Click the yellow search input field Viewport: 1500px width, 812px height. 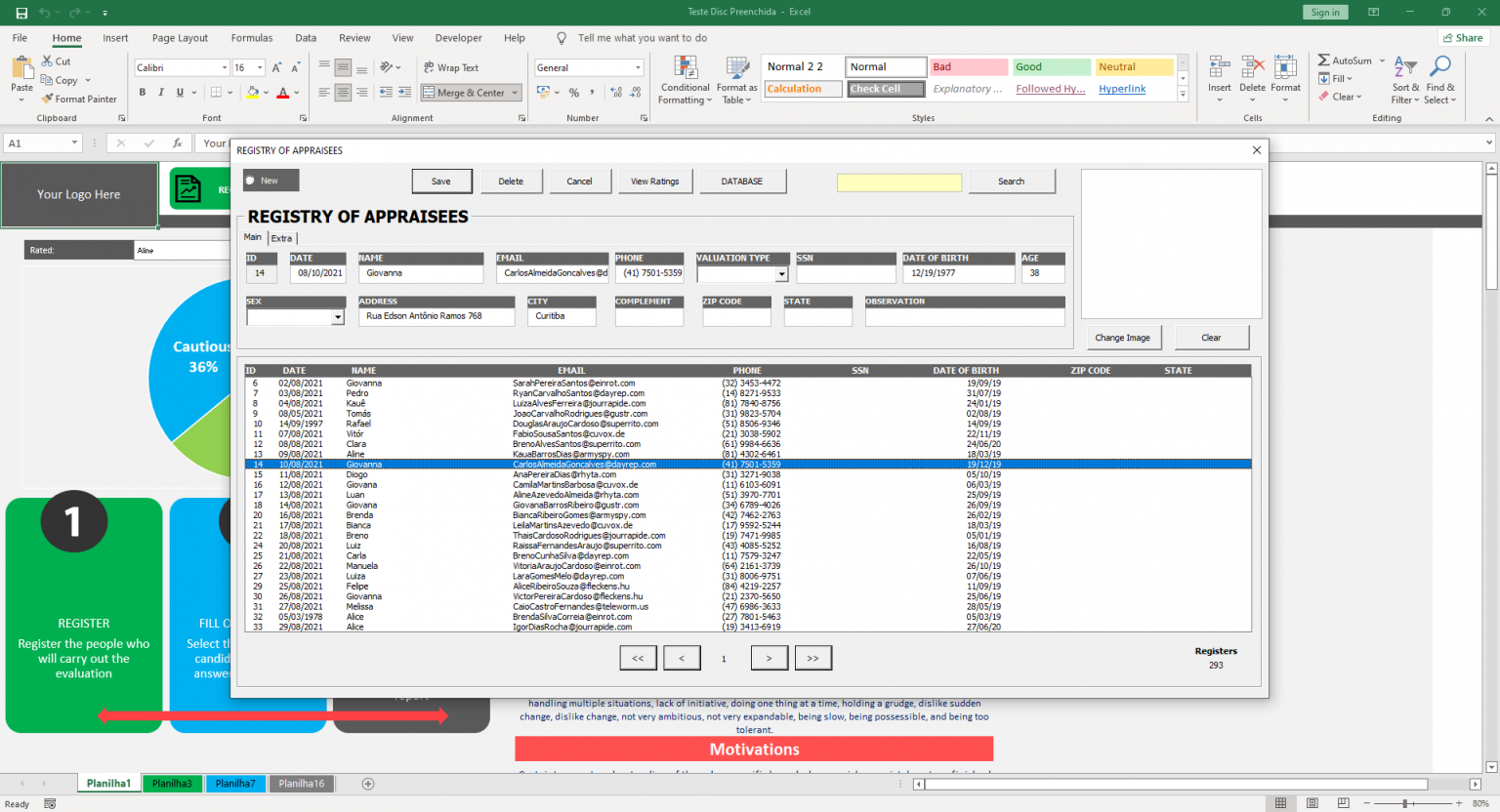pos(898,182)
